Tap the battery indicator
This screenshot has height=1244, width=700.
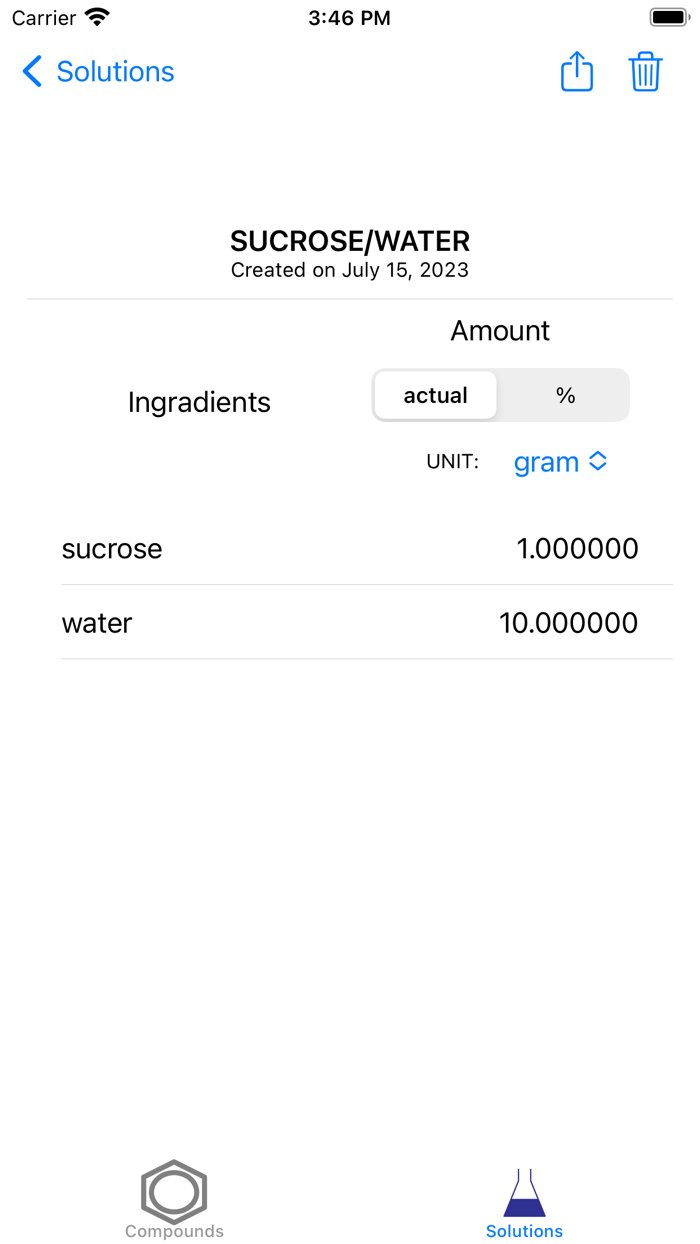click(x=666, y=16)
